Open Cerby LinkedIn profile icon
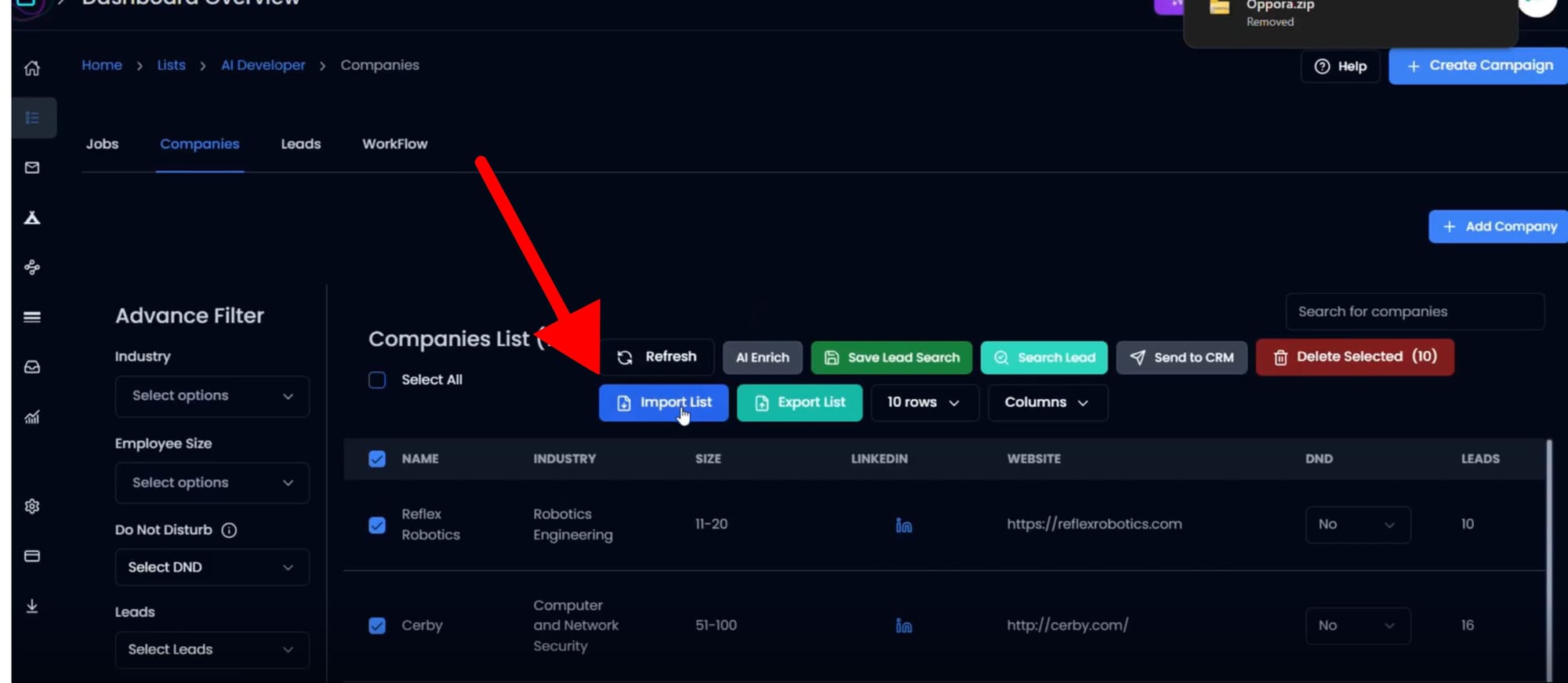Viewport: 1568px width, 683px height. [x=903, y=626]
